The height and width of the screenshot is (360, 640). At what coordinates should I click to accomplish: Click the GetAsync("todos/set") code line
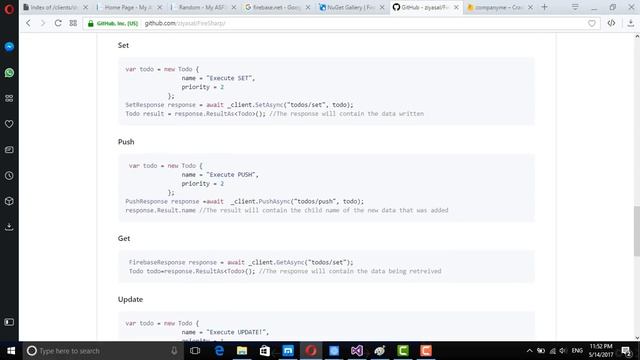pos(241,262)
